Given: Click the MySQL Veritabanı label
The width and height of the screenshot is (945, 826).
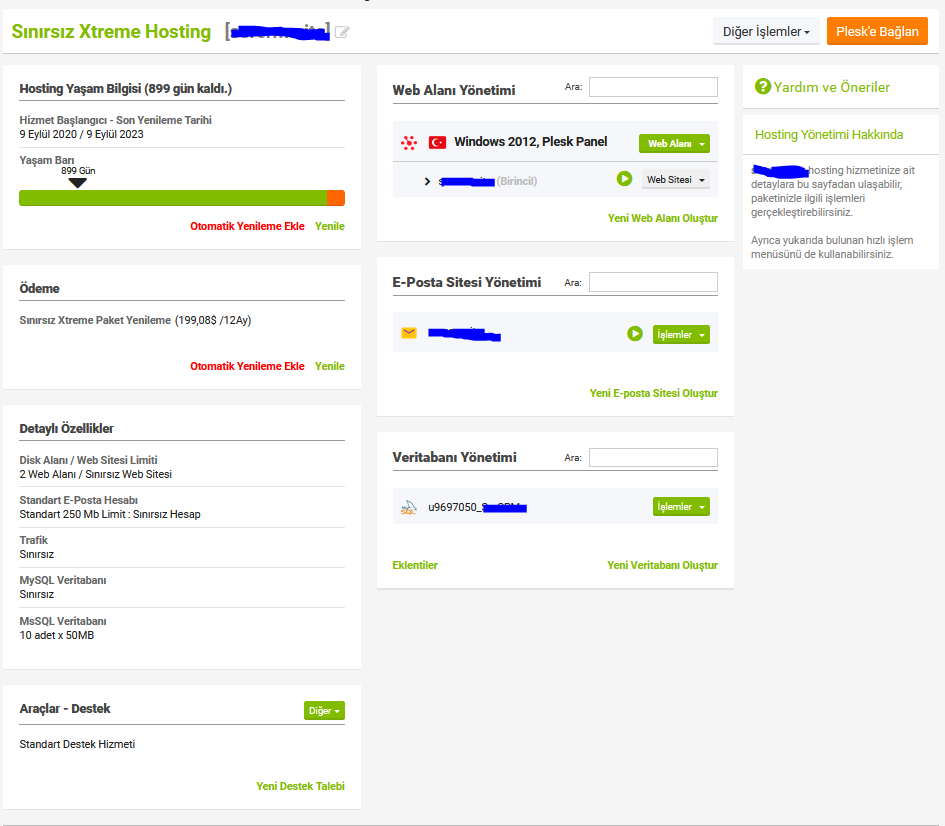Looking at the screenshot, I should (x=63, y=580).
